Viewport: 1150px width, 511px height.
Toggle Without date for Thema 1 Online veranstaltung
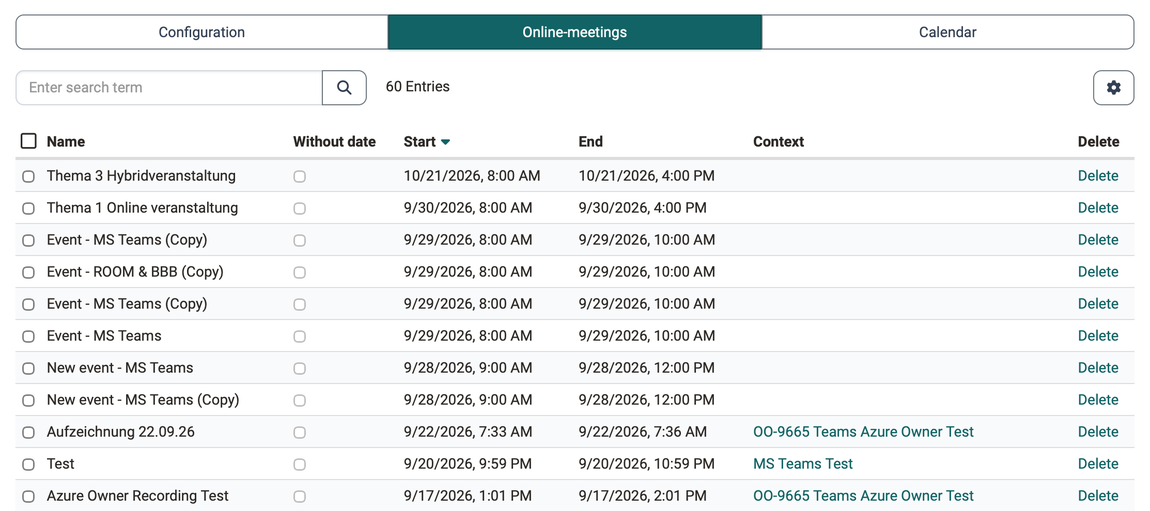299,208
